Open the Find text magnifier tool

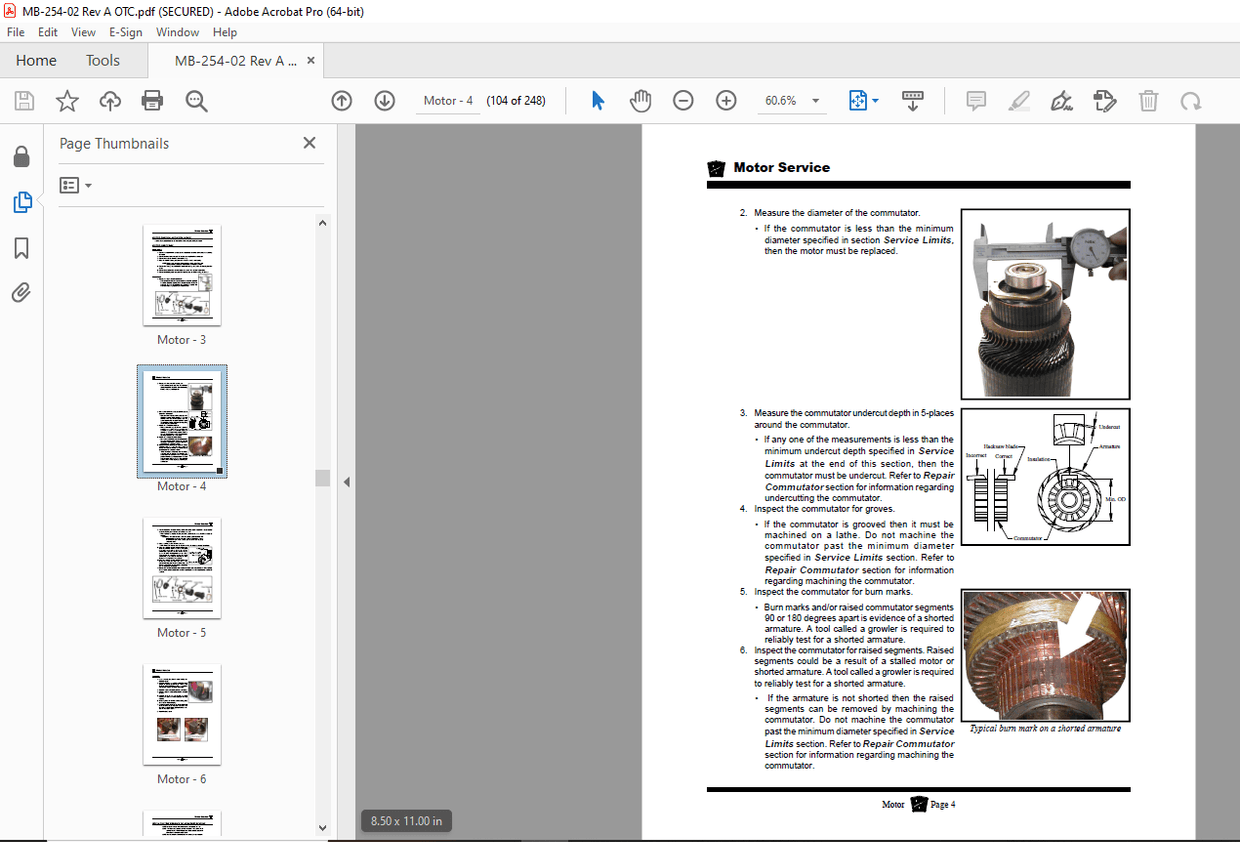(x=196, y=101)
